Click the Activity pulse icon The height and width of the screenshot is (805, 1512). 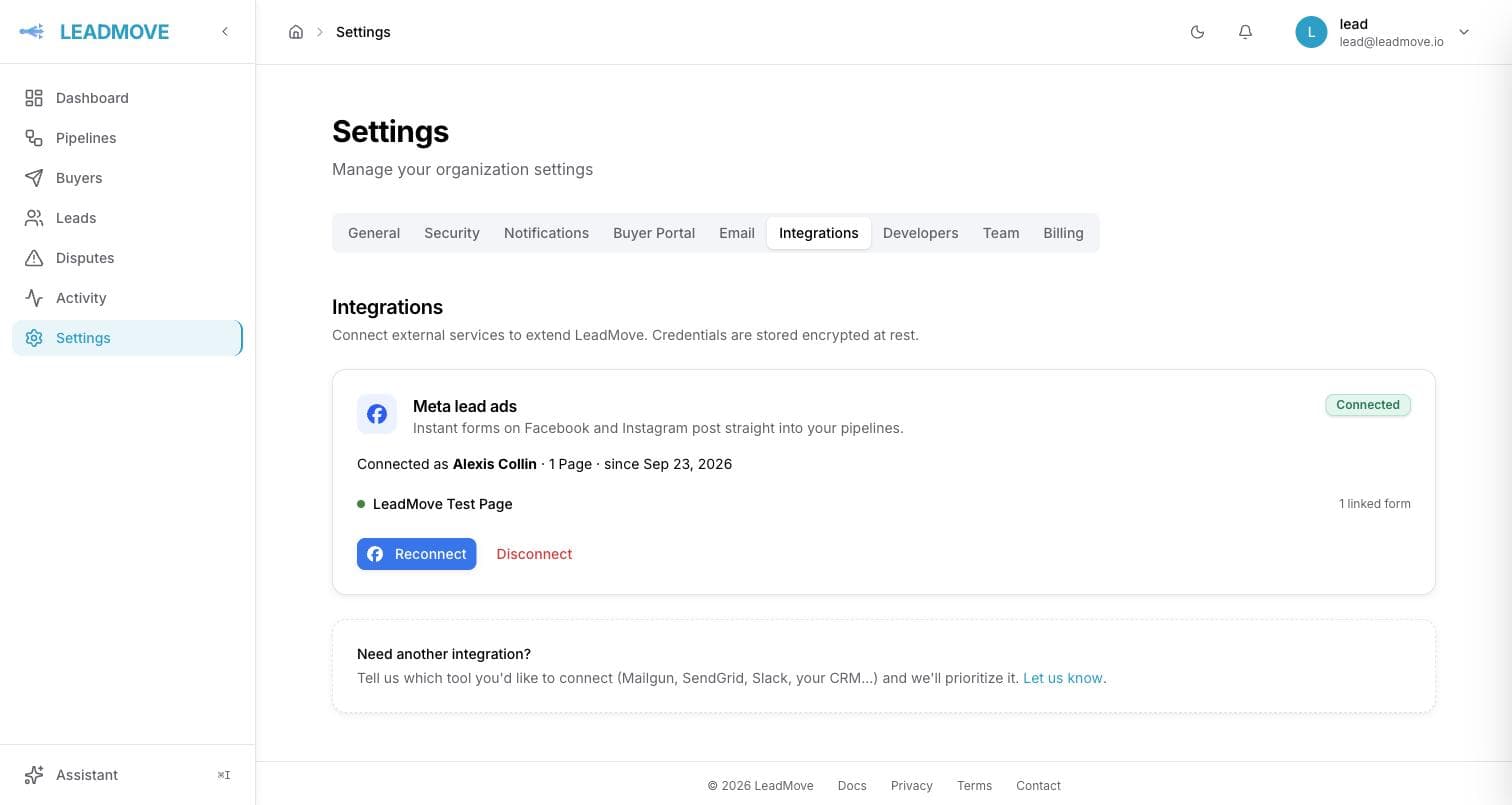[x=34, y=298]
